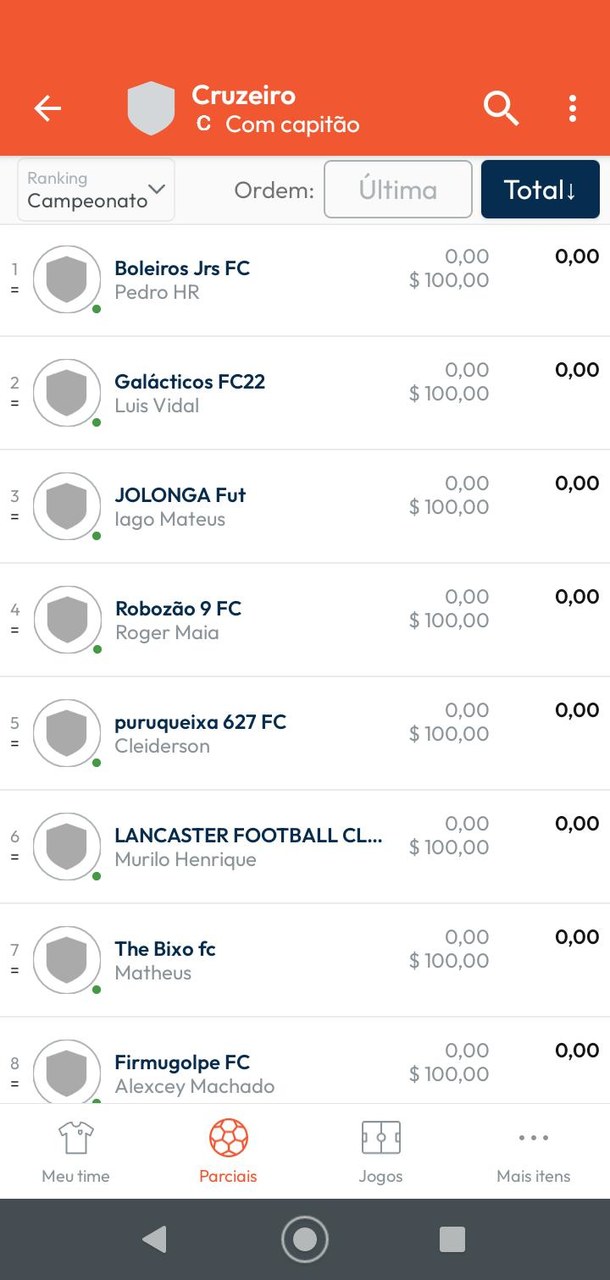Switch to the Jogos tab

tap(380, 1151)
